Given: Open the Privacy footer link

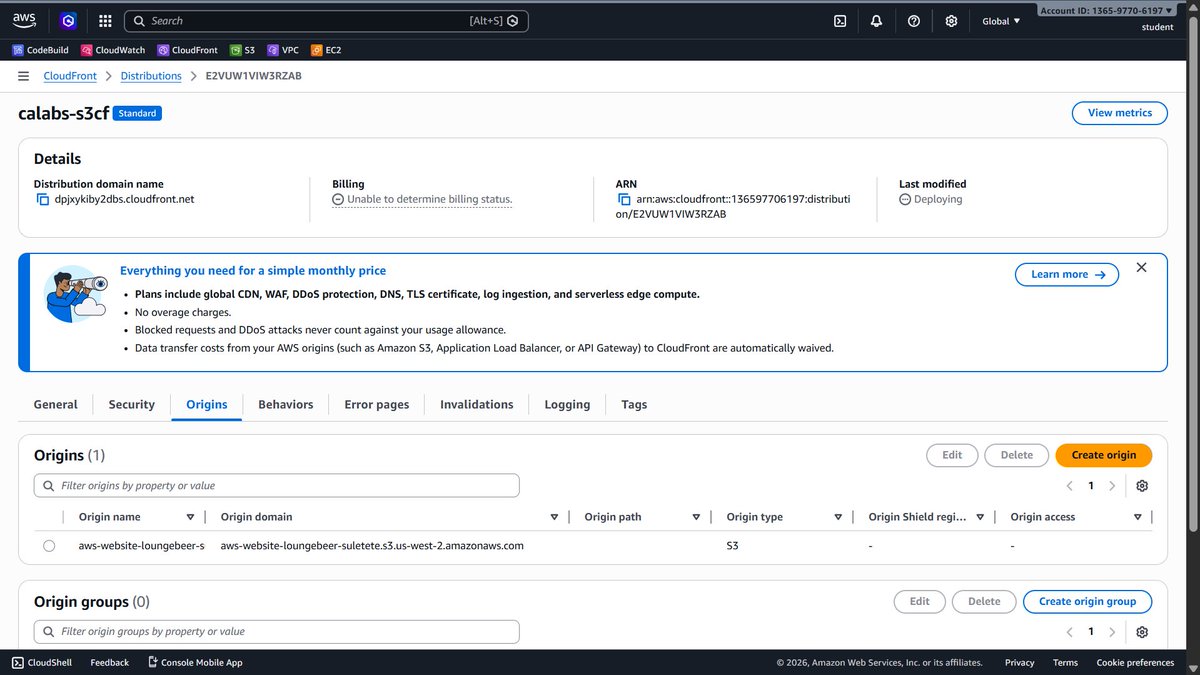Looking at the screenshot, I should 1019,662.
